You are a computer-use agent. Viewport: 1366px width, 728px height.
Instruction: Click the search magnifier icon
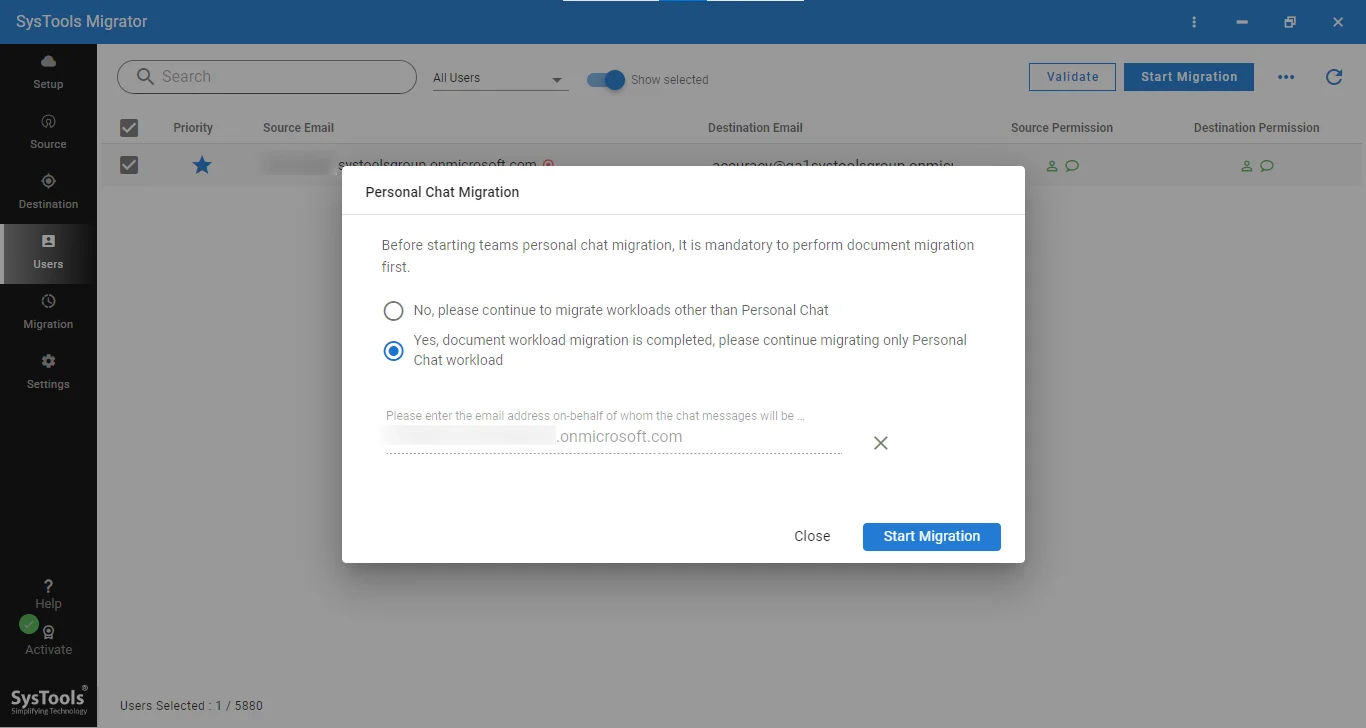click(x=146, y=77)
